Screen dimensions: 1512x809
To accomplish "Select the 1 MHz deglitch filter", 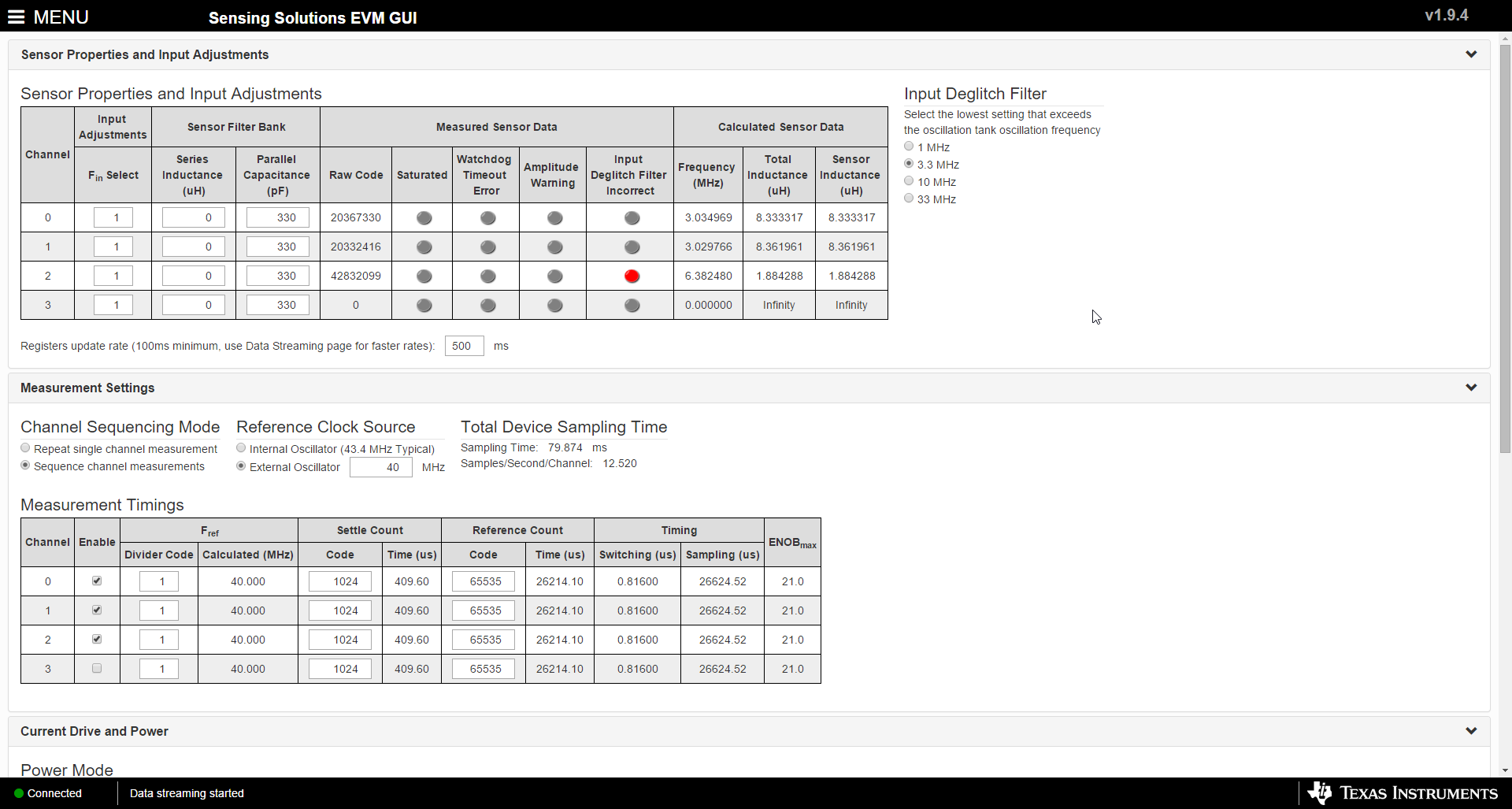I will click(x=909, y=147).
